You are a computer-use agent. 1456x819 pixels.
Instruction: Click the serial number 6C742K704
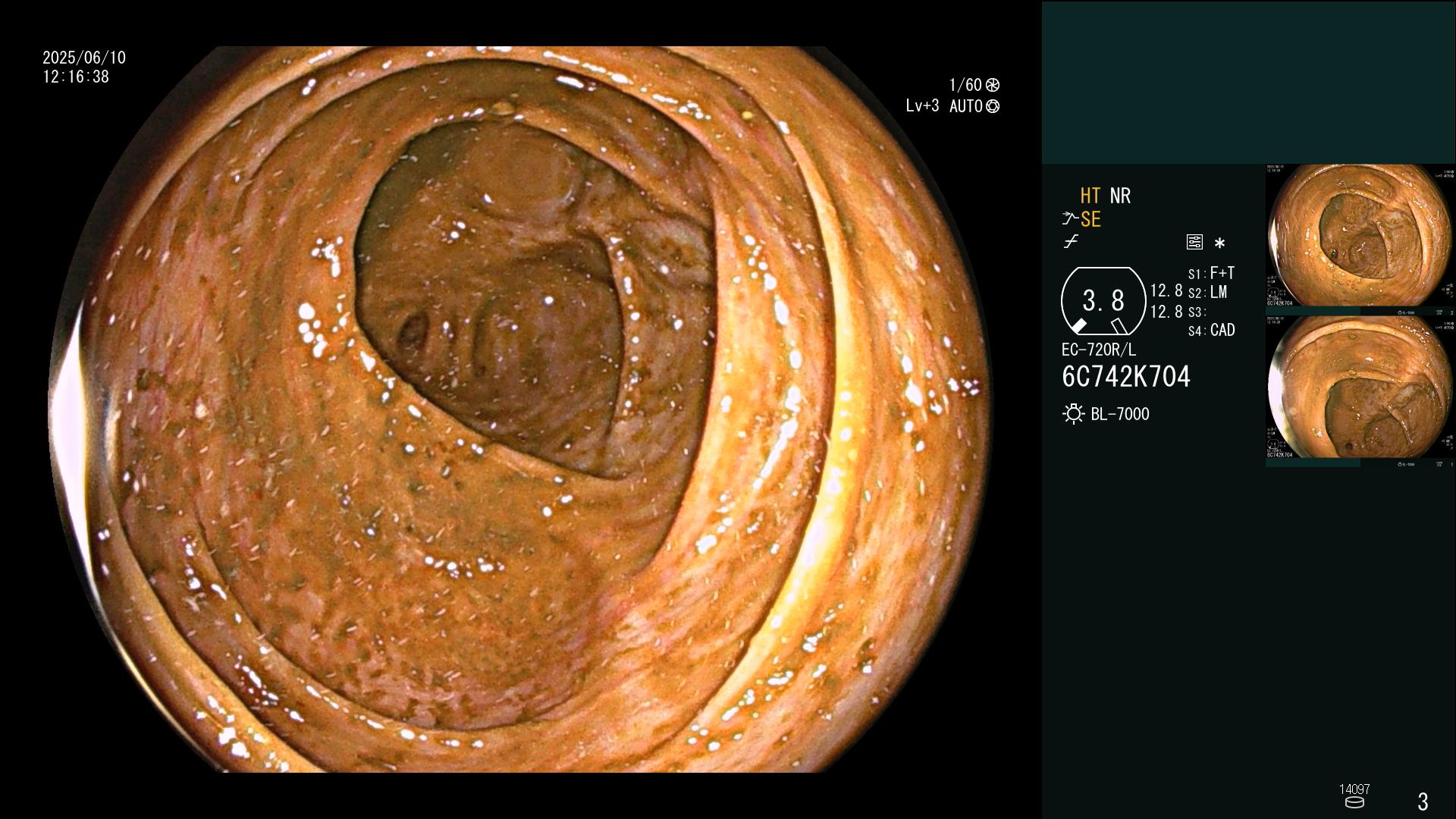(x=1126, y=377)
